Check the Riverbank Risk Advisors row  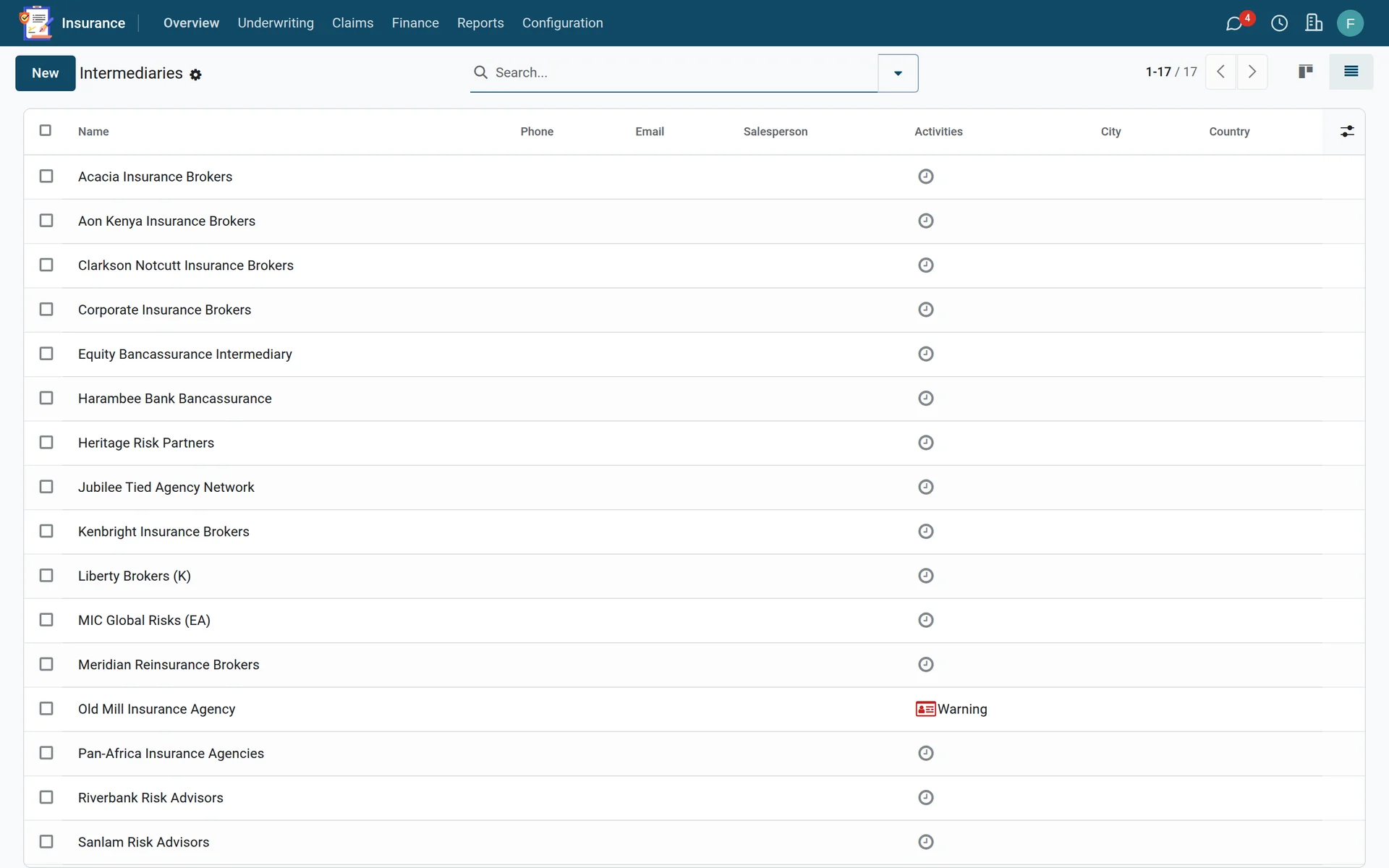[46, 797]
